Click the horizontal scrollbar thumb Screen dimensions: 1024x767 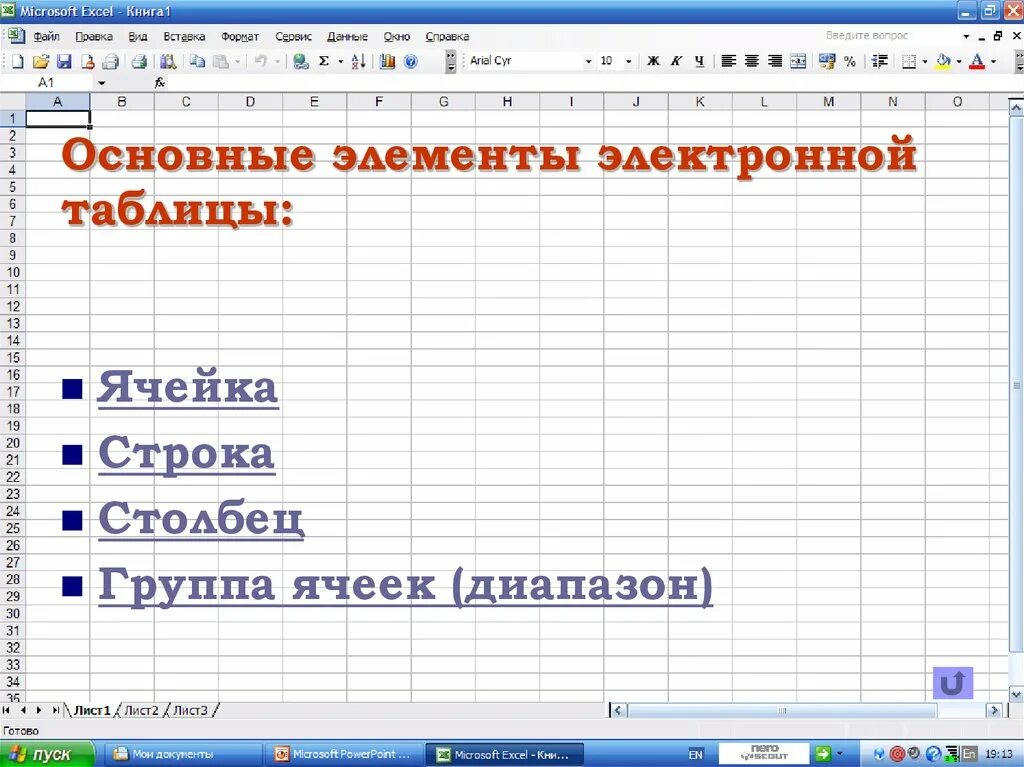[782, 710]
